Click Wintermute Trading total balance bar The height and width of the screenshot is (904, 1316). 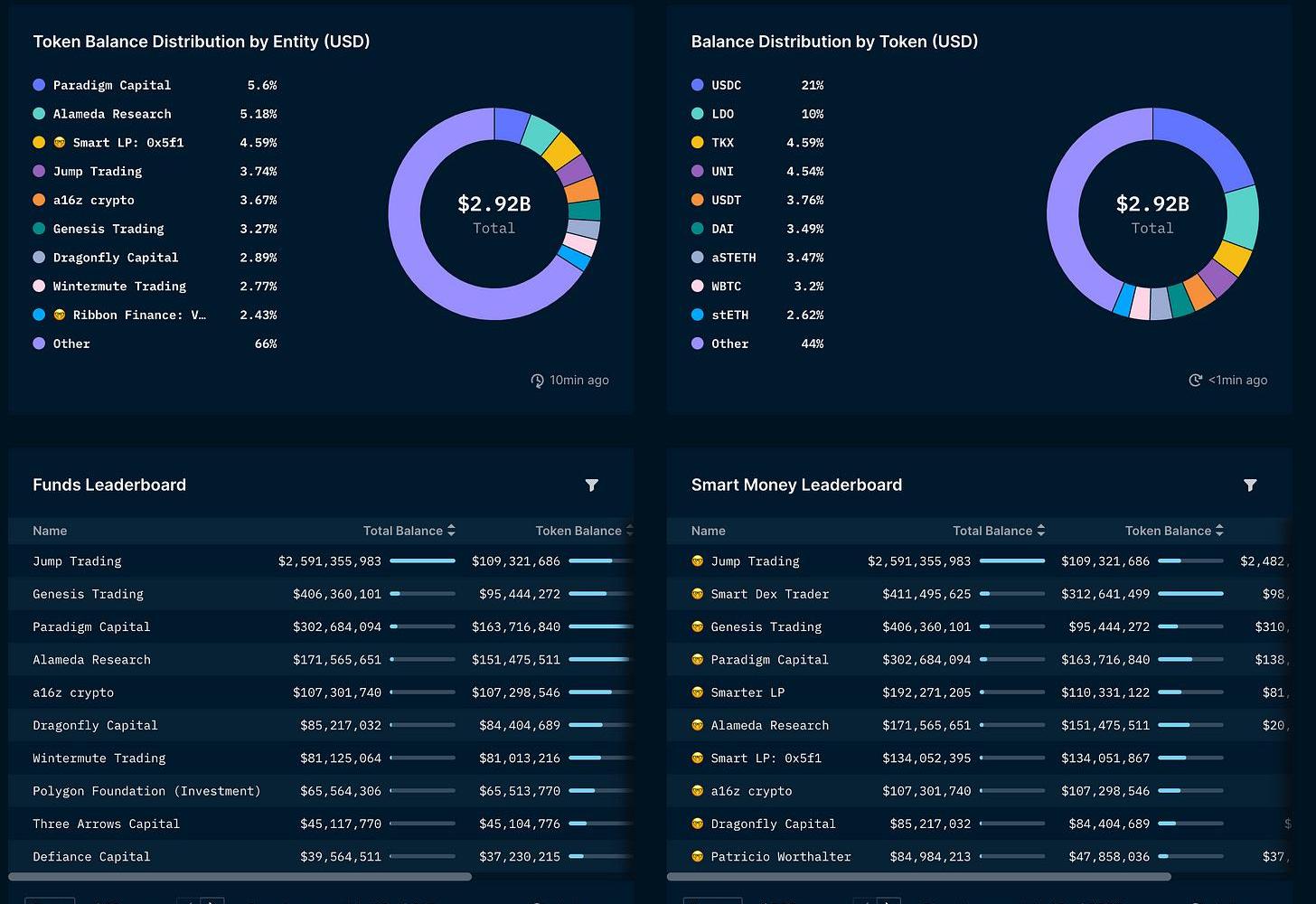(x=423, y=758)
